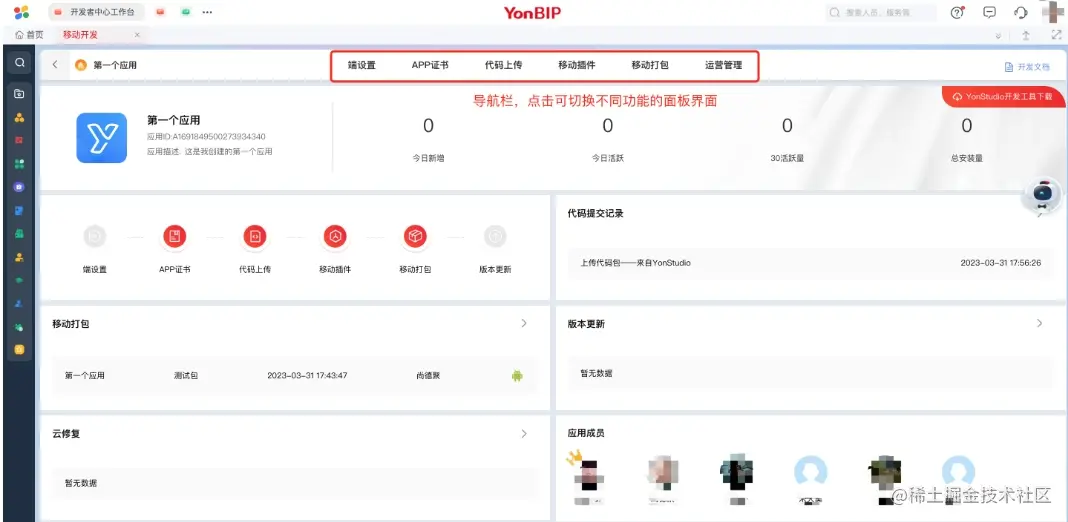1068x522 pixels.
Task: Switch to the 开发者中心工作台 tab
Action: click(x=96, y=12)
